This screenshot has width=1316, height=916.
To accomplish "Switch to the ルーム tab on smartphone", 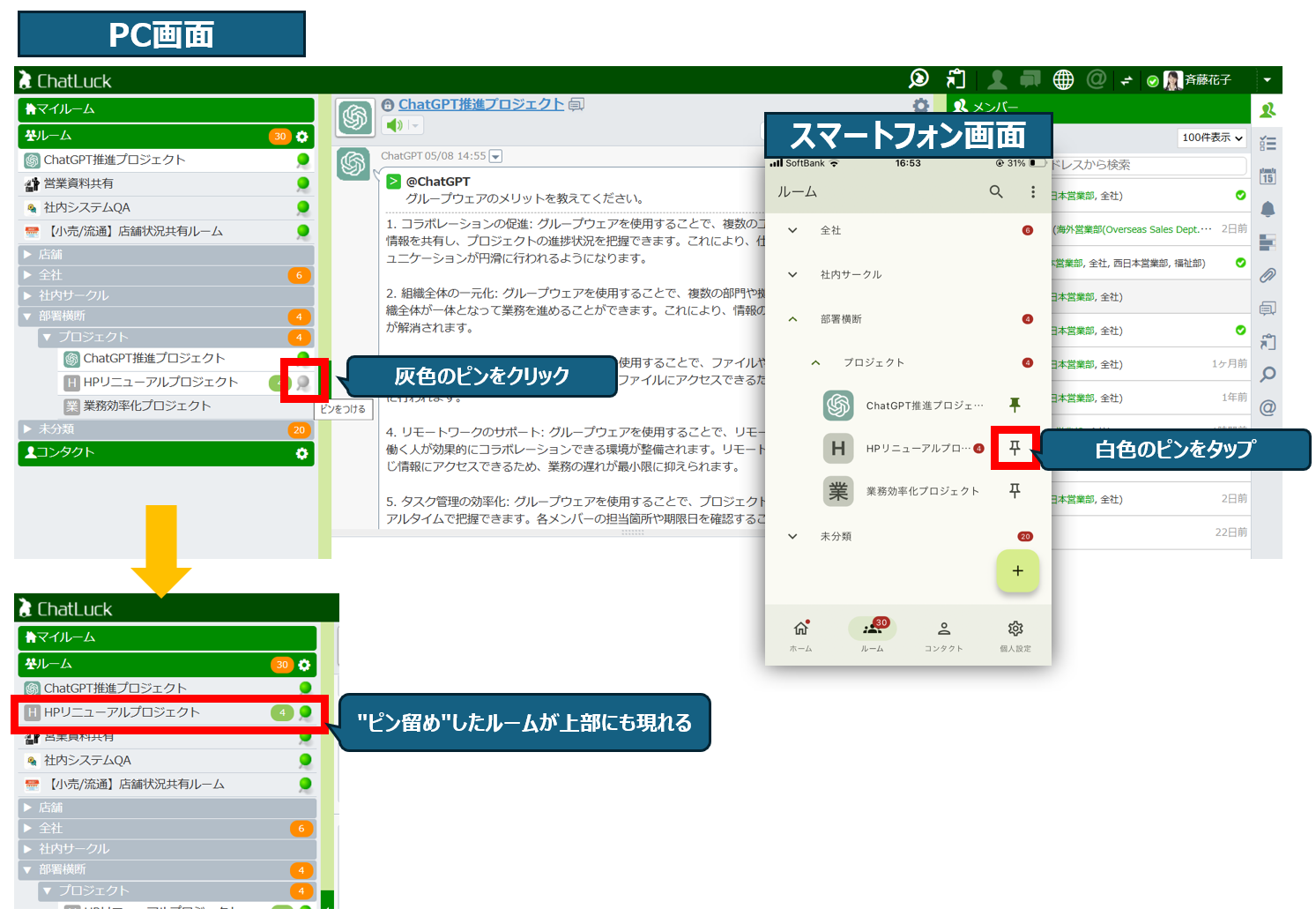I will point(872,635).
